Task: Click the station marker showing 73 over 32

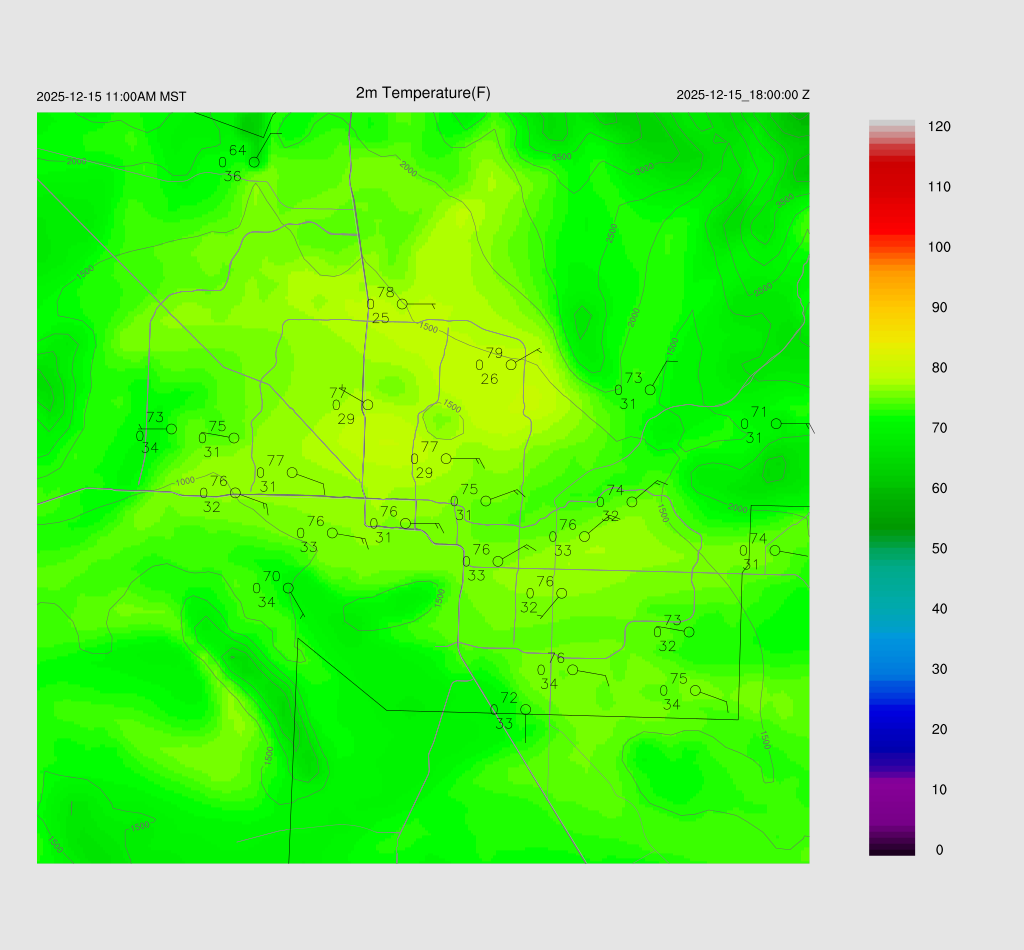Action: [688, 632]
